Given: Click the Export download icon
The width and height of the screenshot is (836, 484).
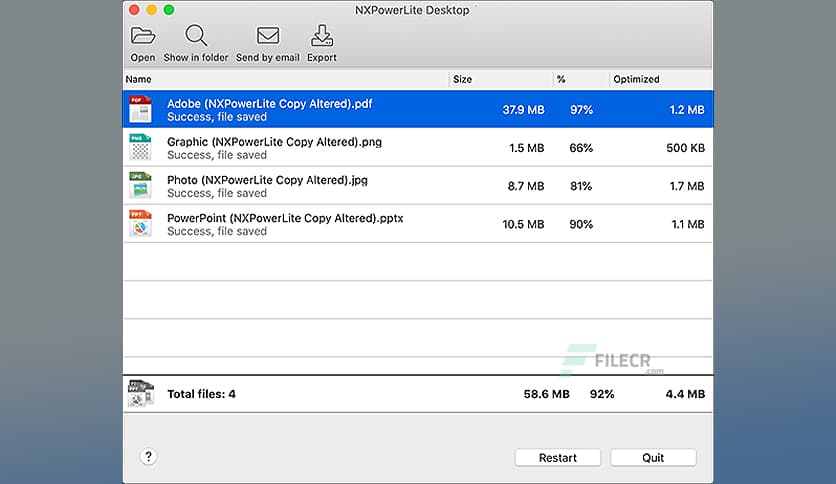Looking at the screenshot, I should click(321, 36).
